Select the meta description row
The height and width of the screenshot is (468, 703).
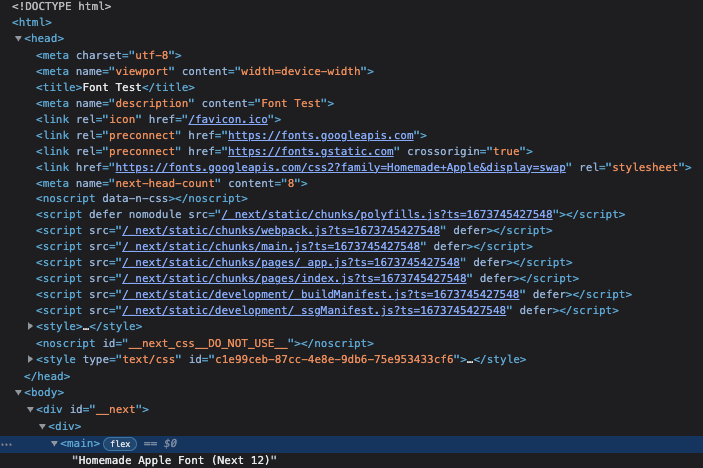coord(185,104)
